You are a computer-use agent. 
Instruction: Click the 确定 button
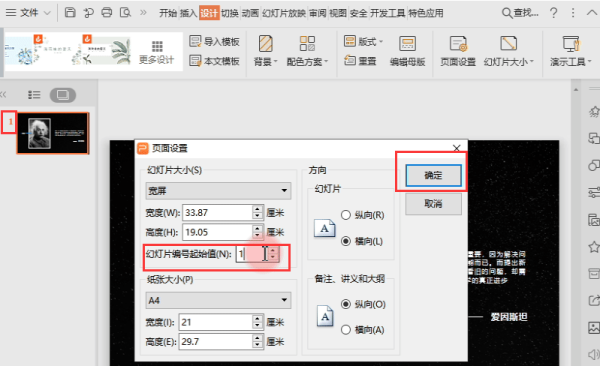pos(433,175)
